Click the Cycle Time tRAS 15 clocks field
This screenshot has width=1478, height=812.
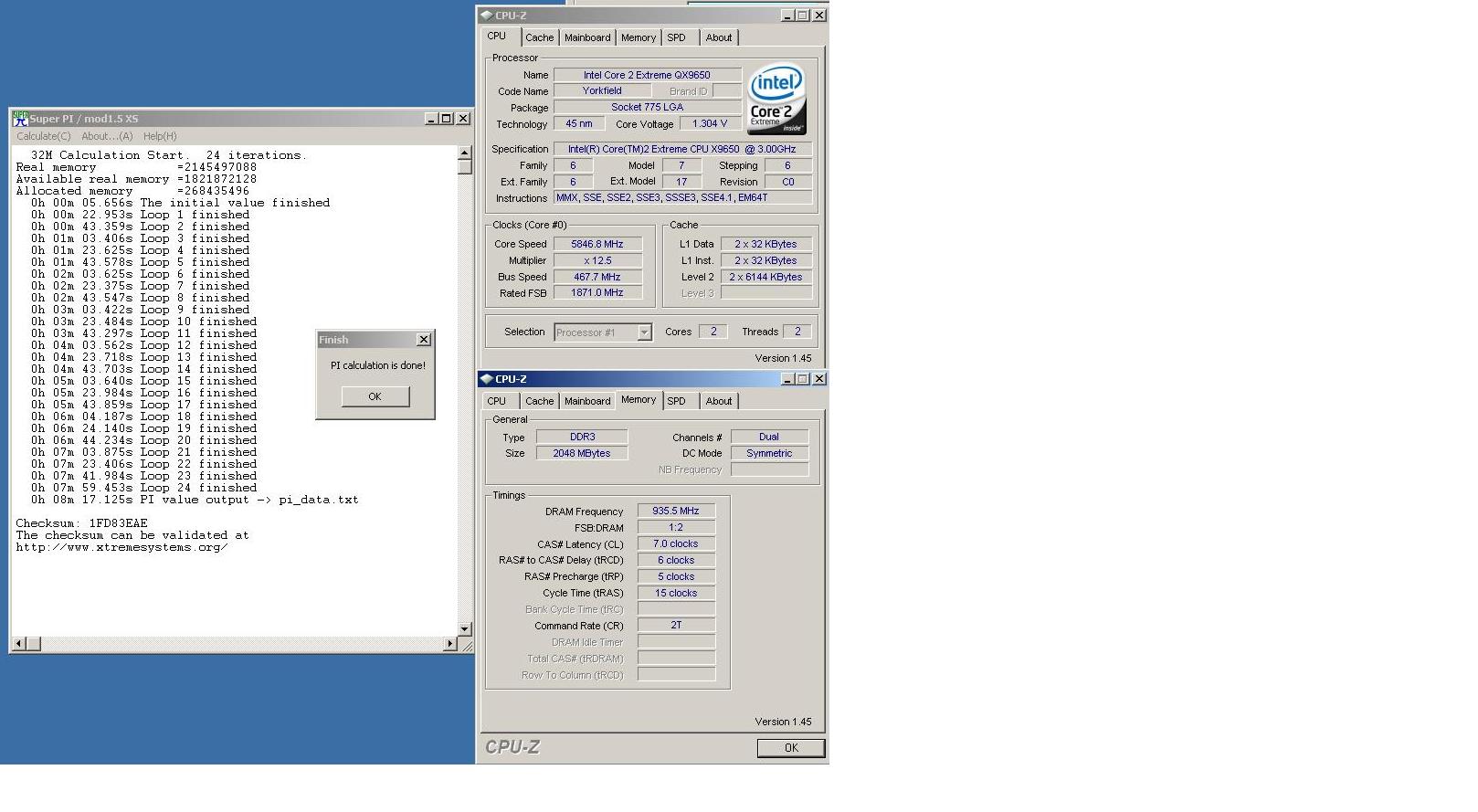(676, 594)
